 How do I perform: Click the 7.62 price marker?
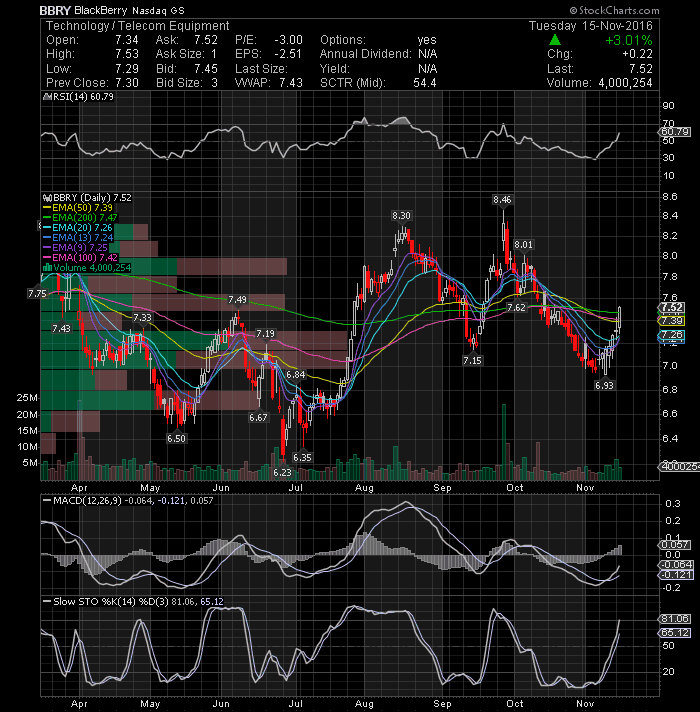point(516,307)
